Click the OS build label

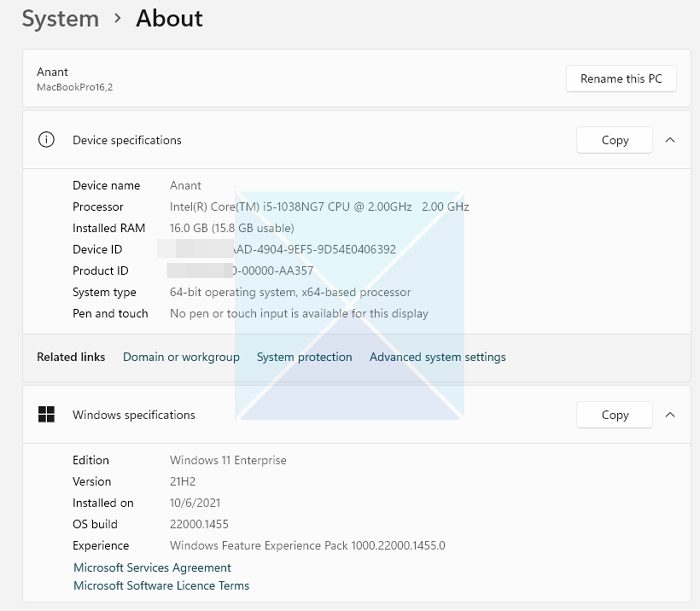tap(95, 524)
